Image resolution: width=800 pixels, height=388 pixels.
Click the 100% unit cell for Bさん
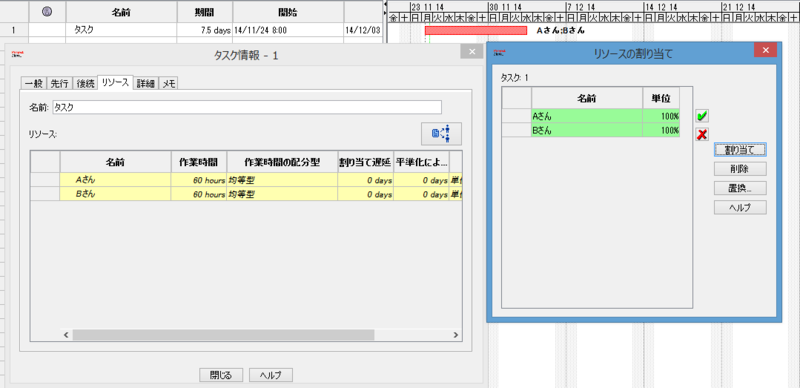[661, 130]
